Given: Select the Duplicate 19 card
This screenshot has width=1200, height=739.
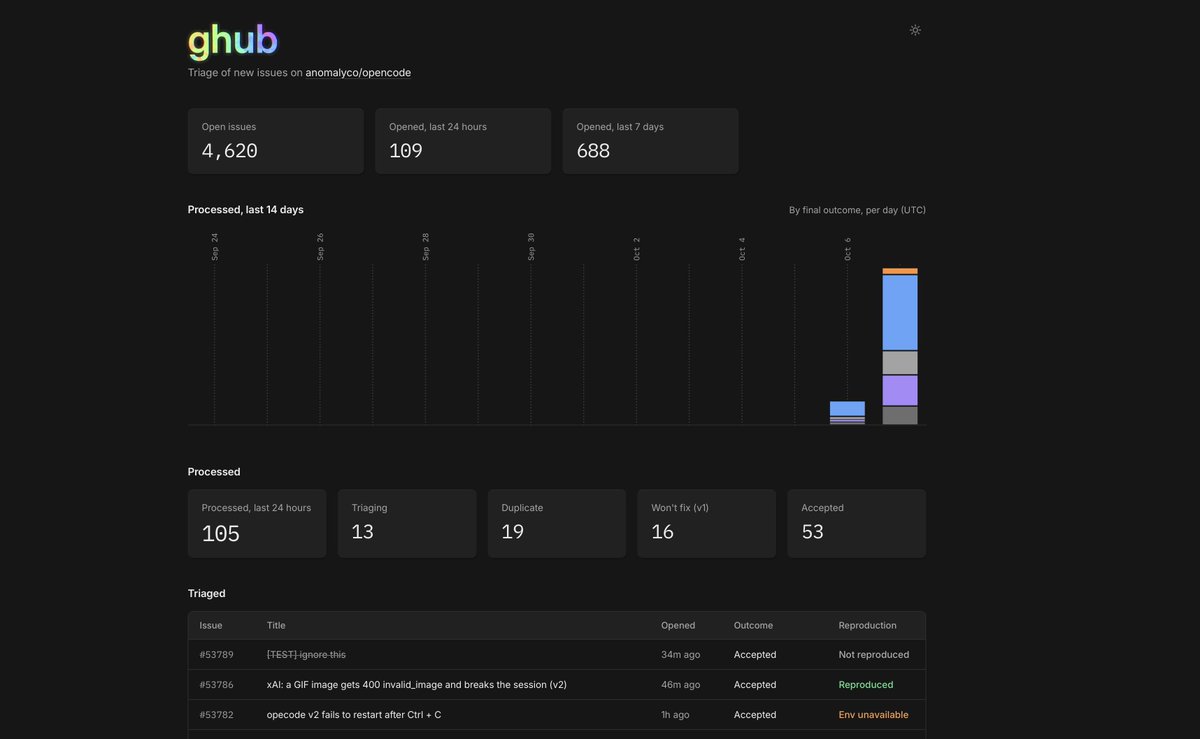Looking at the screenshot, I should [x=557, y=523].
